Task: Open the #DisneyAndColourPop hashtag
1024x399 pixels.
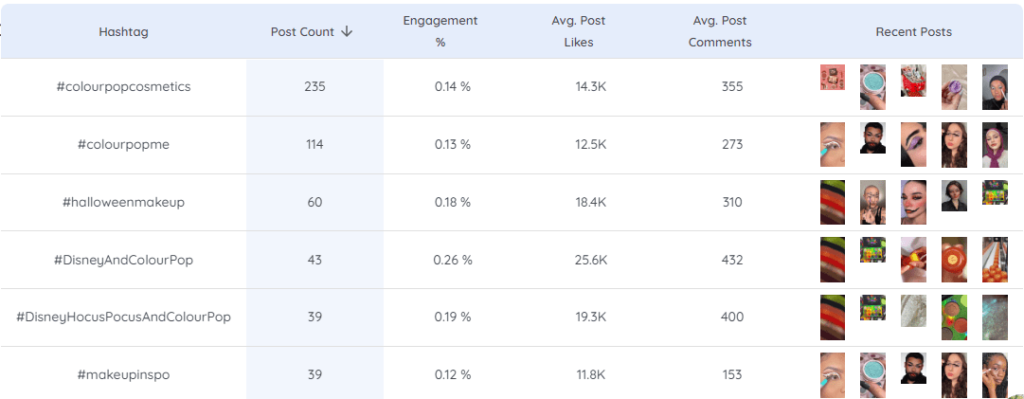Action: click(123, 260)
